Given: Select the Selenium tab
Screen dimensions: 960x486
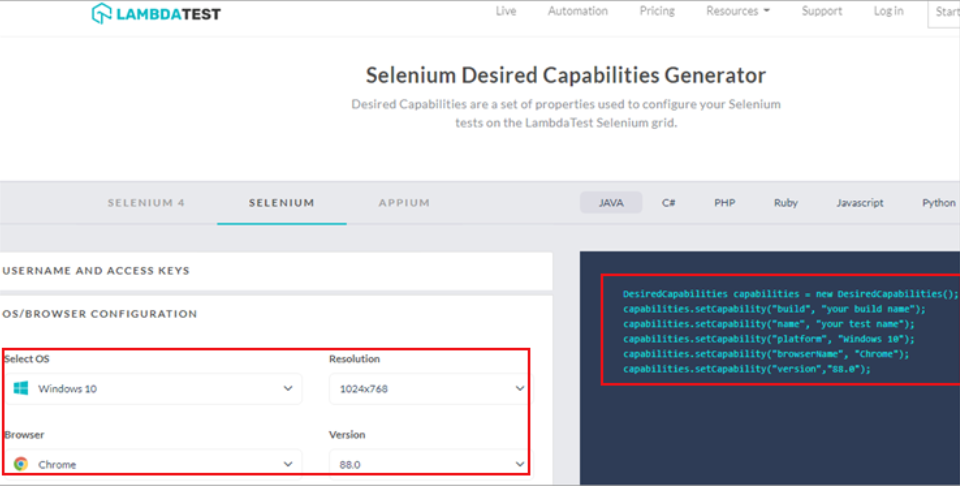Looking at the screenshot, I should (281, 203).
